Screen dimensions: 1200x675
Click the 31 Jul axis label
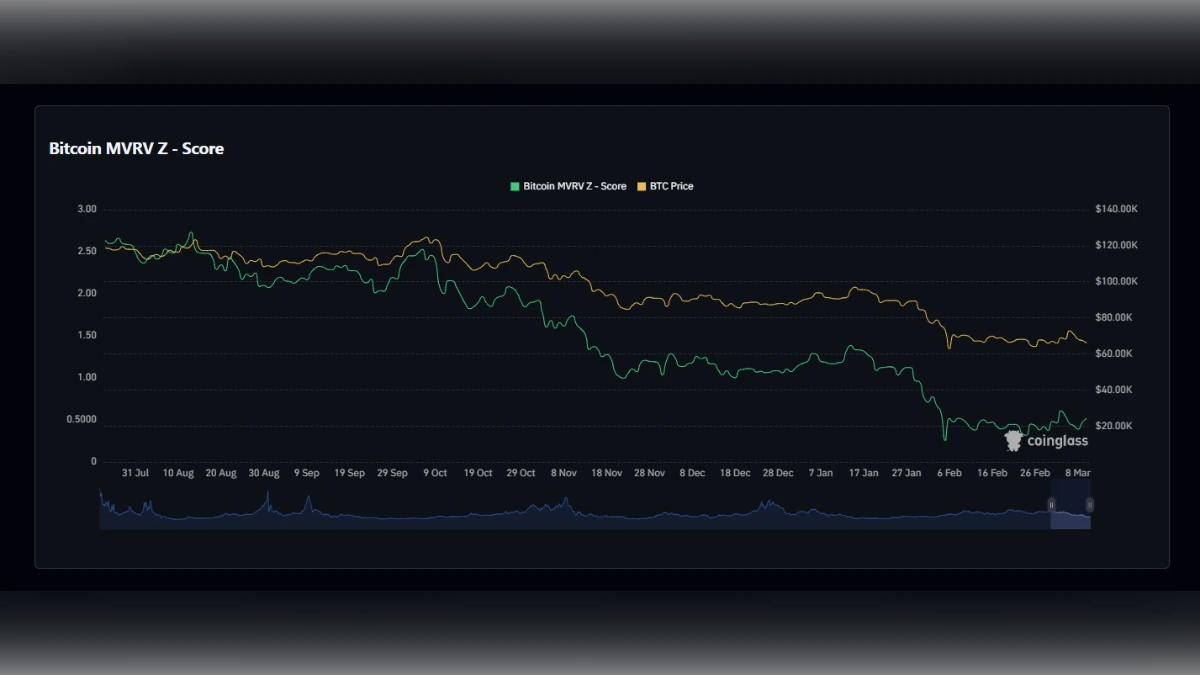click(137, 472)
